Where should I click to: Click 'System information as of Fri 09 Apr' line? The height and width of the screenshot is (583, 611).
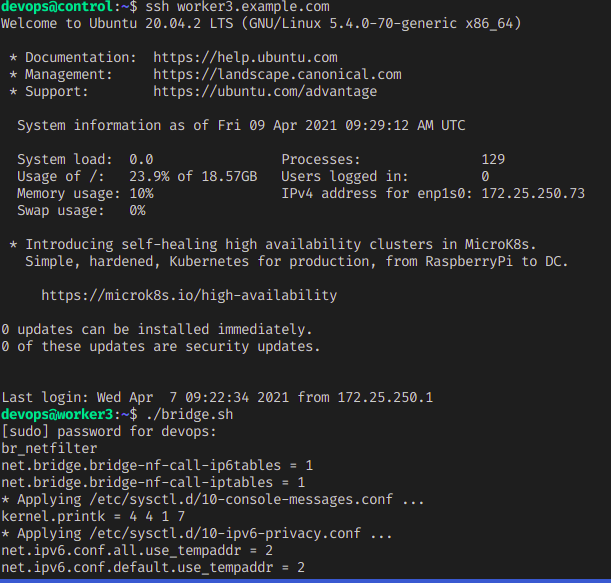point(241,125)
